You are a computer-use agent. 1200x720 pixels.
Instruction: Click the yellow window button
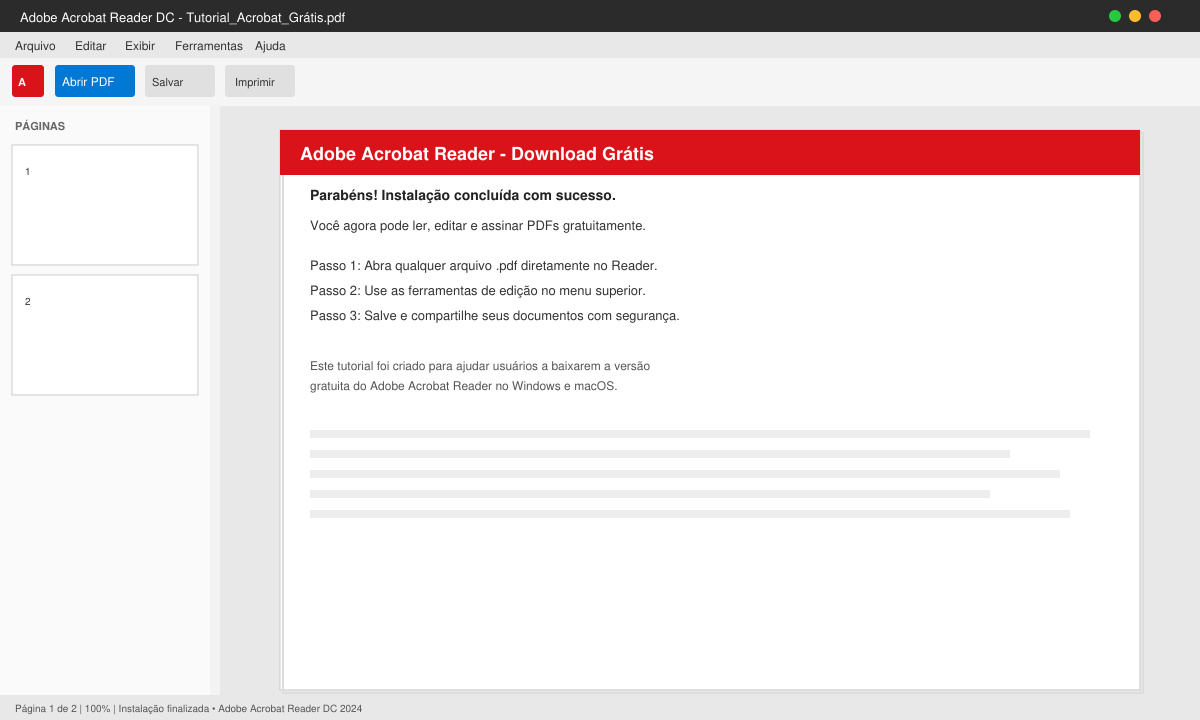point(1135,16)
